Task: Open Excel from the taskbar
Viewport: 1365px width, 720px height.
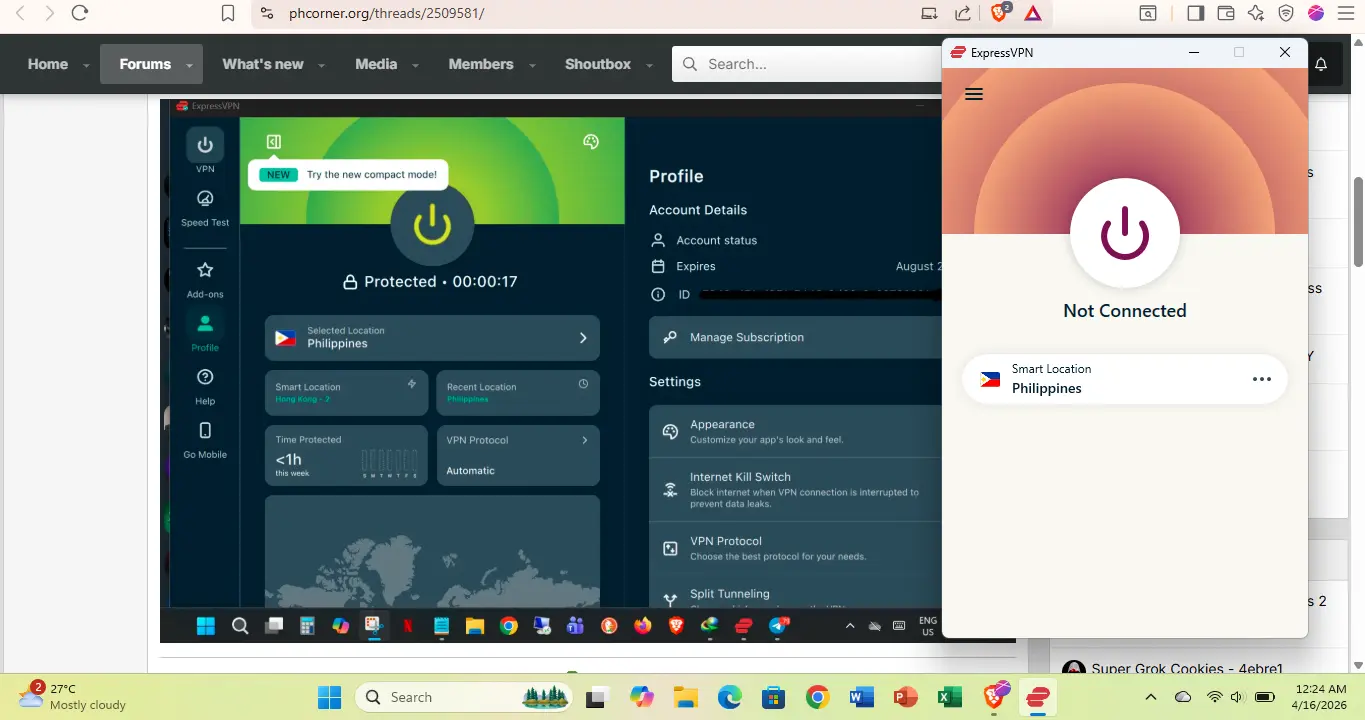Action: [x=949, y=697]
